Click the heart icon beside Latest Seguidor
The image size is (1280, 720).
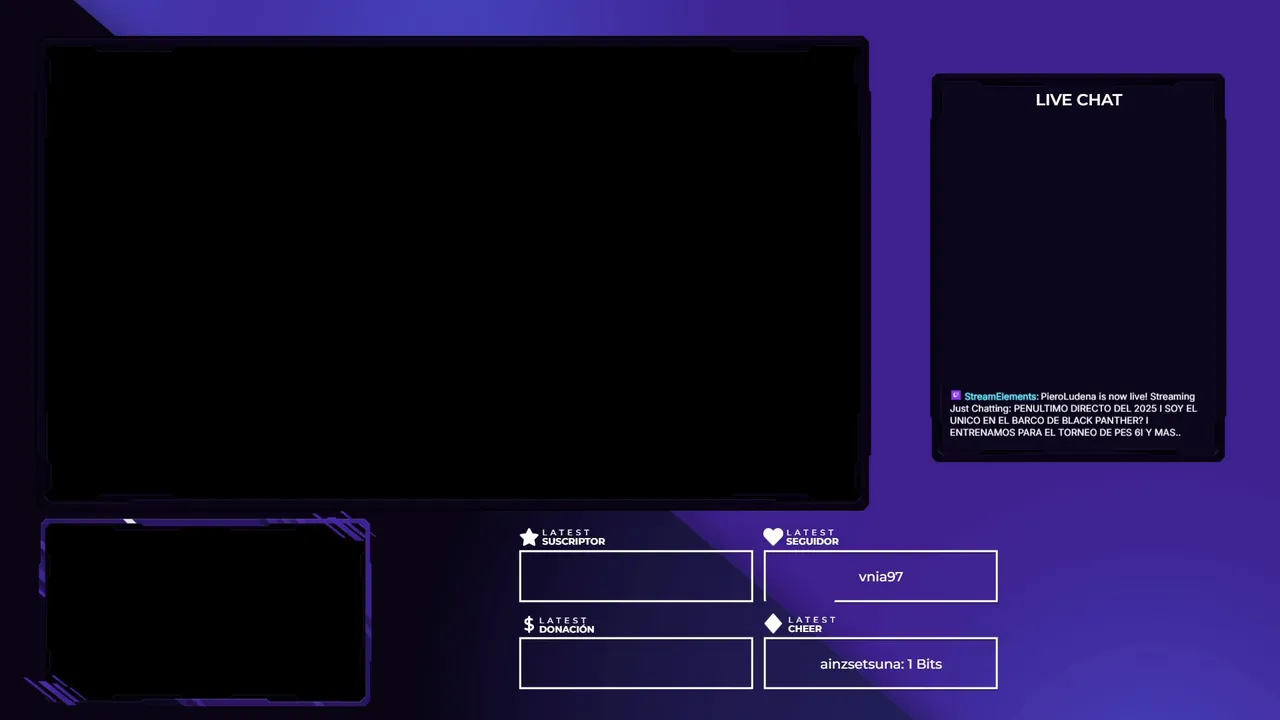(x=773, y=537)
